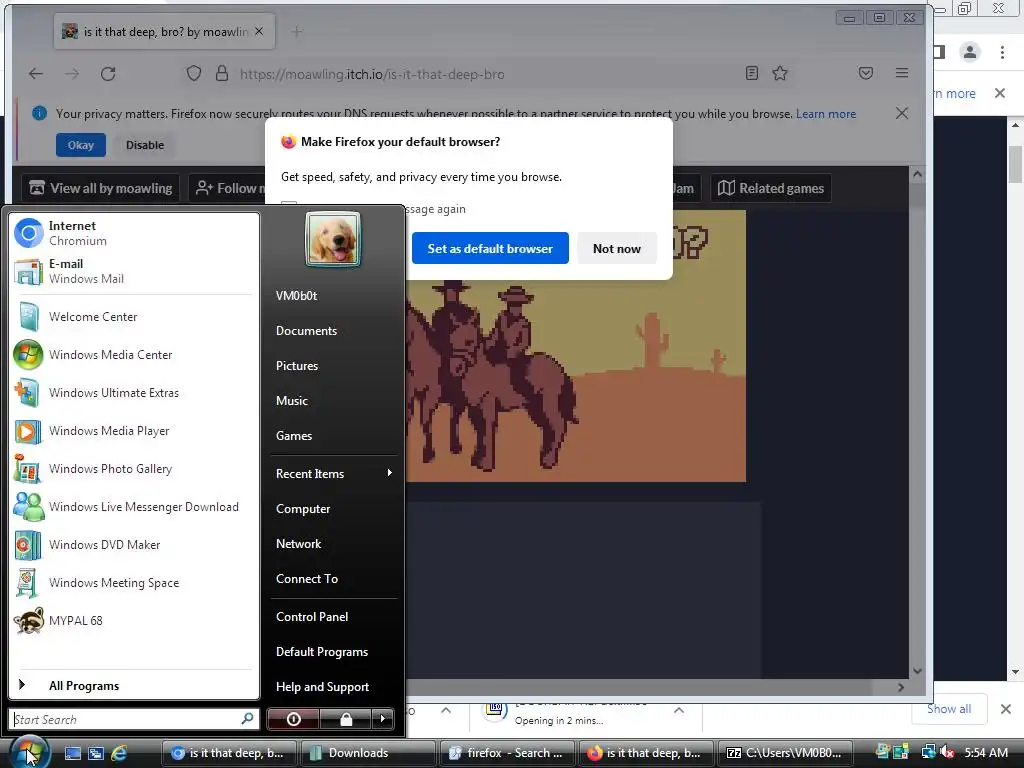Click Not now in Firefox dialog

pos(616,248)
